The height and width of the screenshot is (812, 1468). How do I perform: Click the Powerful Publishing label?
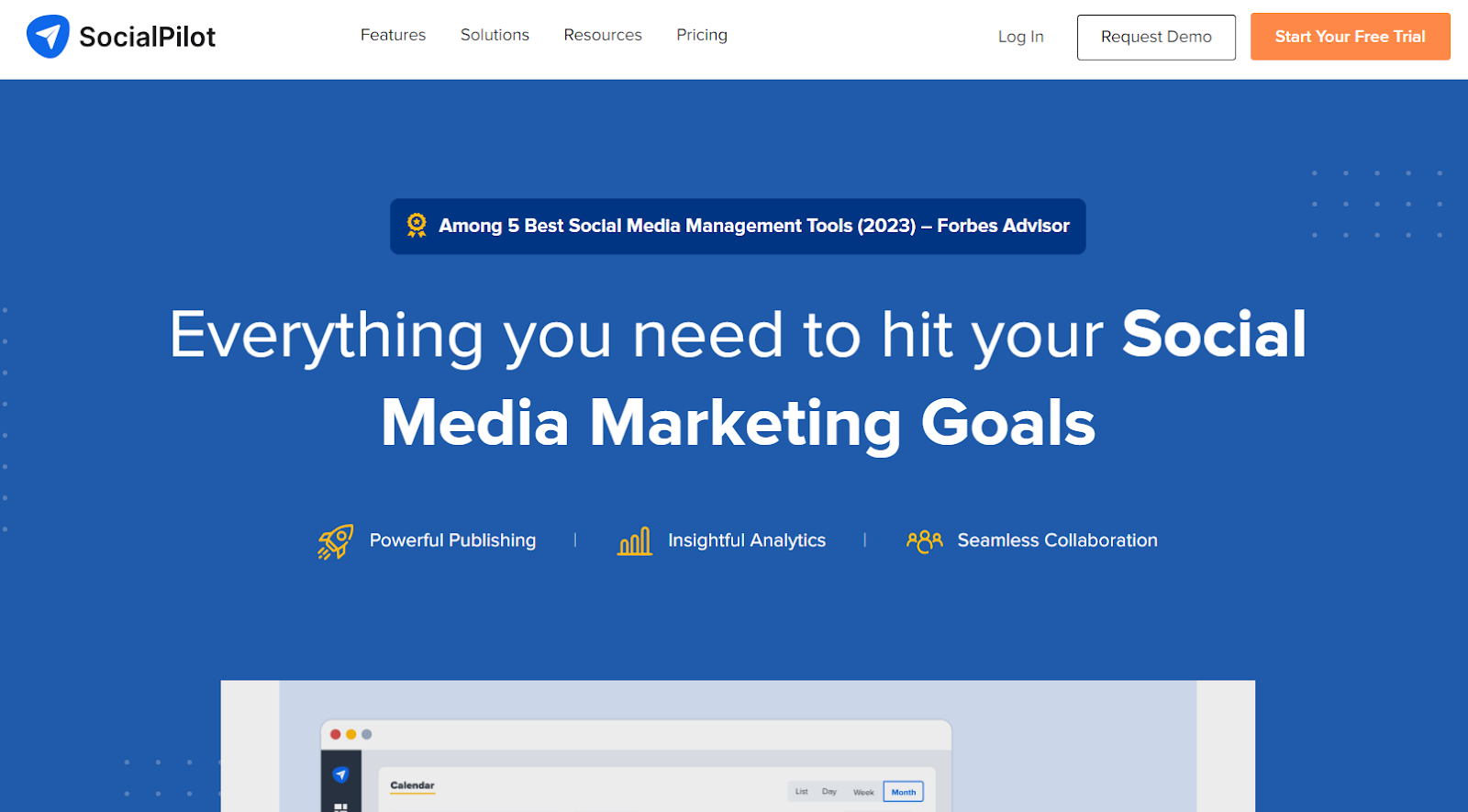pyautogui.click(x=452, y=540)
